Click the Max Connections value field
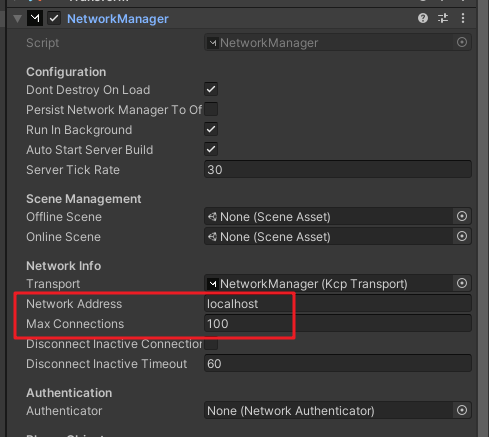Image resolution: width=489 pixels, height=437 pixels. [338, 323]
